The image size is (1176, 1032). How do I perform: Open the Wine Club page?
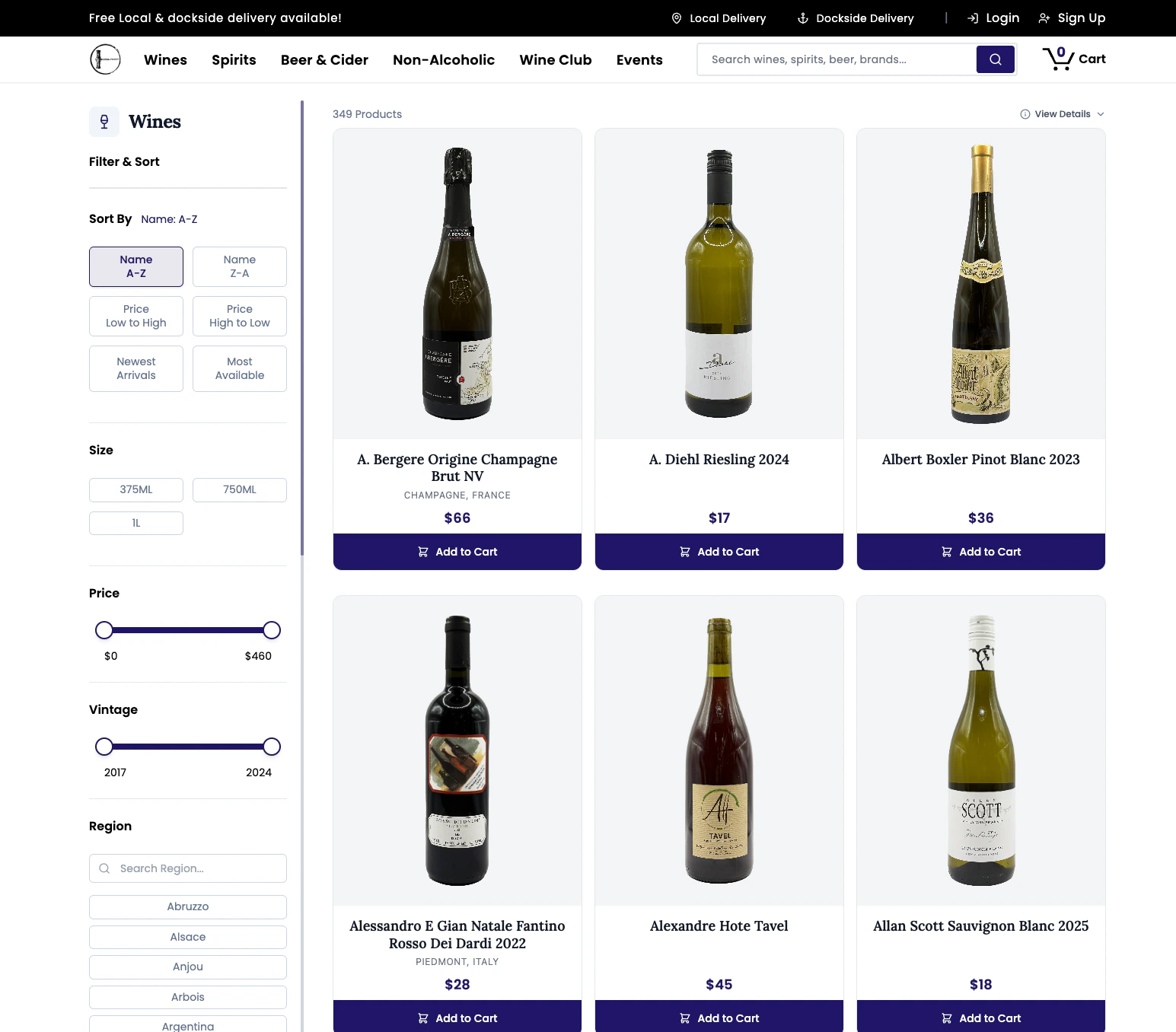click(556, 59)
